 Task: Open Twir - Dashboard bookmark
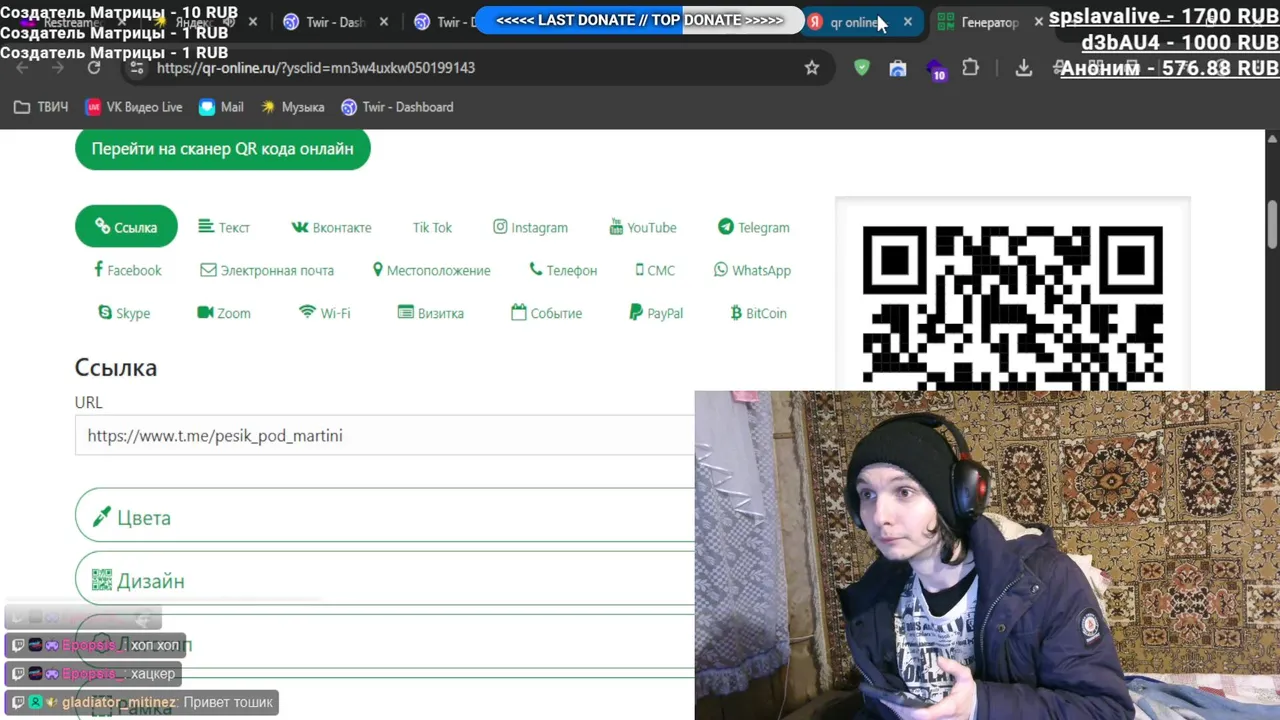(x=397, y=107)
